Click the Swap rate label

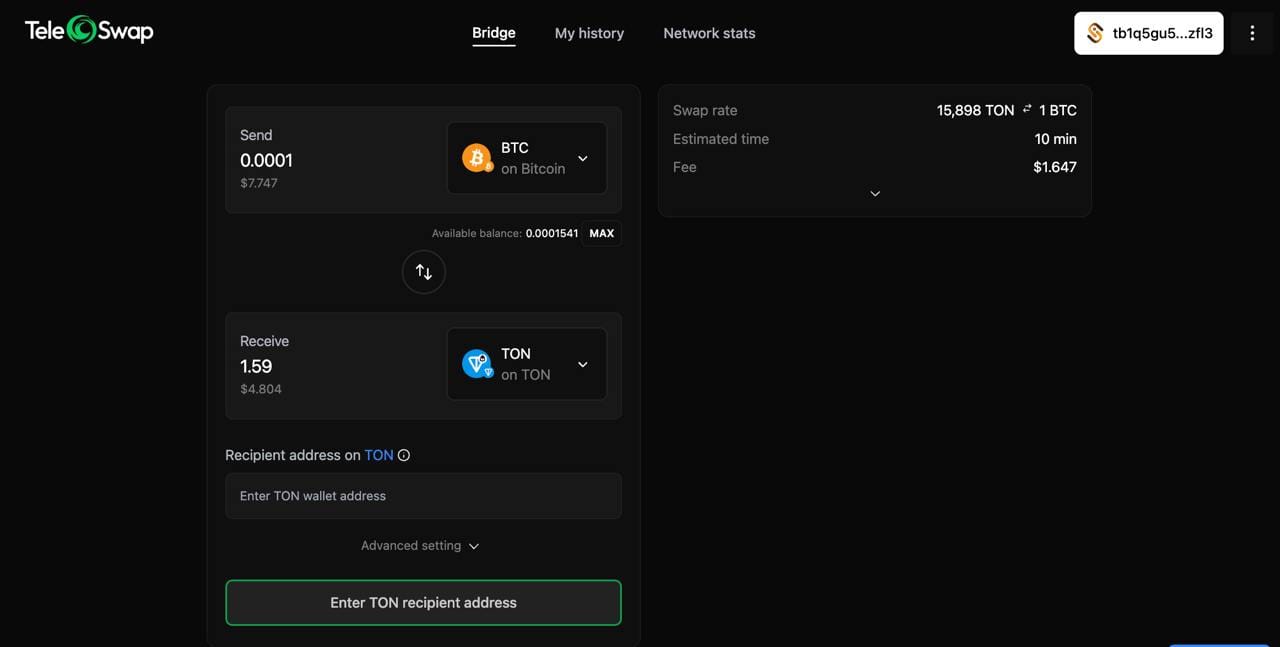705,110
